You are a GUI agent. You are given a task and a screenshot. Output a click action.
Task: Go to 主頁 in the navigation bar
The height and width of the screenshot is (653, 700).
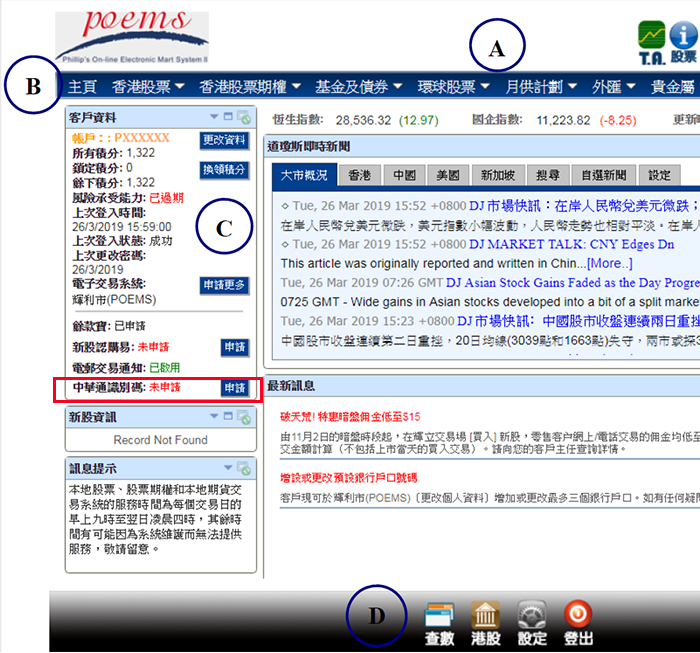coord(82,87)
